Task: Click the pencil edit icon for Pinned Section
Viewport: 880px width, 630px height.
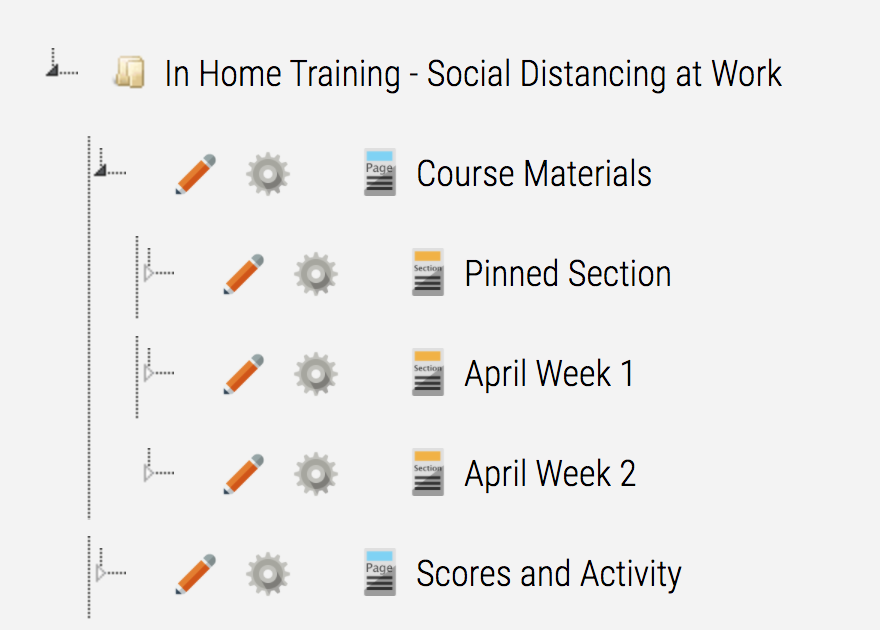Action: click(244, 274)
